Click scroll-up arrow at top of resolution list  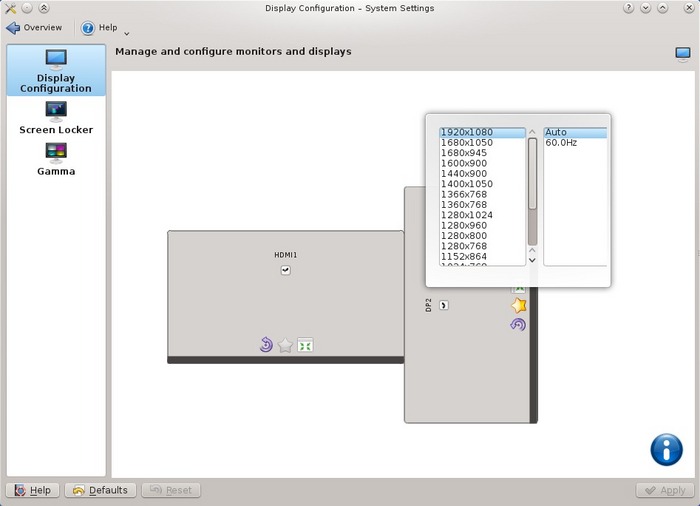tap(532, 132)
